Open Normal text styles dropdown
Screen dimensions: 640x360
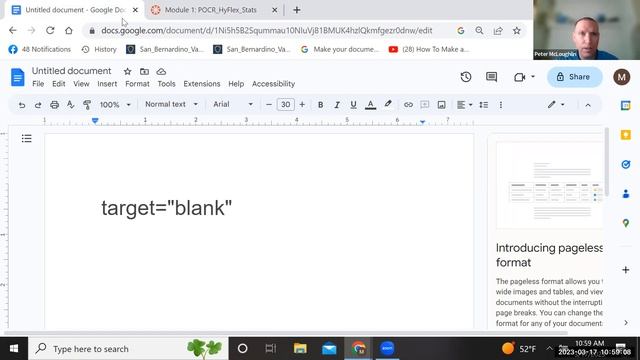click(171, 104)
